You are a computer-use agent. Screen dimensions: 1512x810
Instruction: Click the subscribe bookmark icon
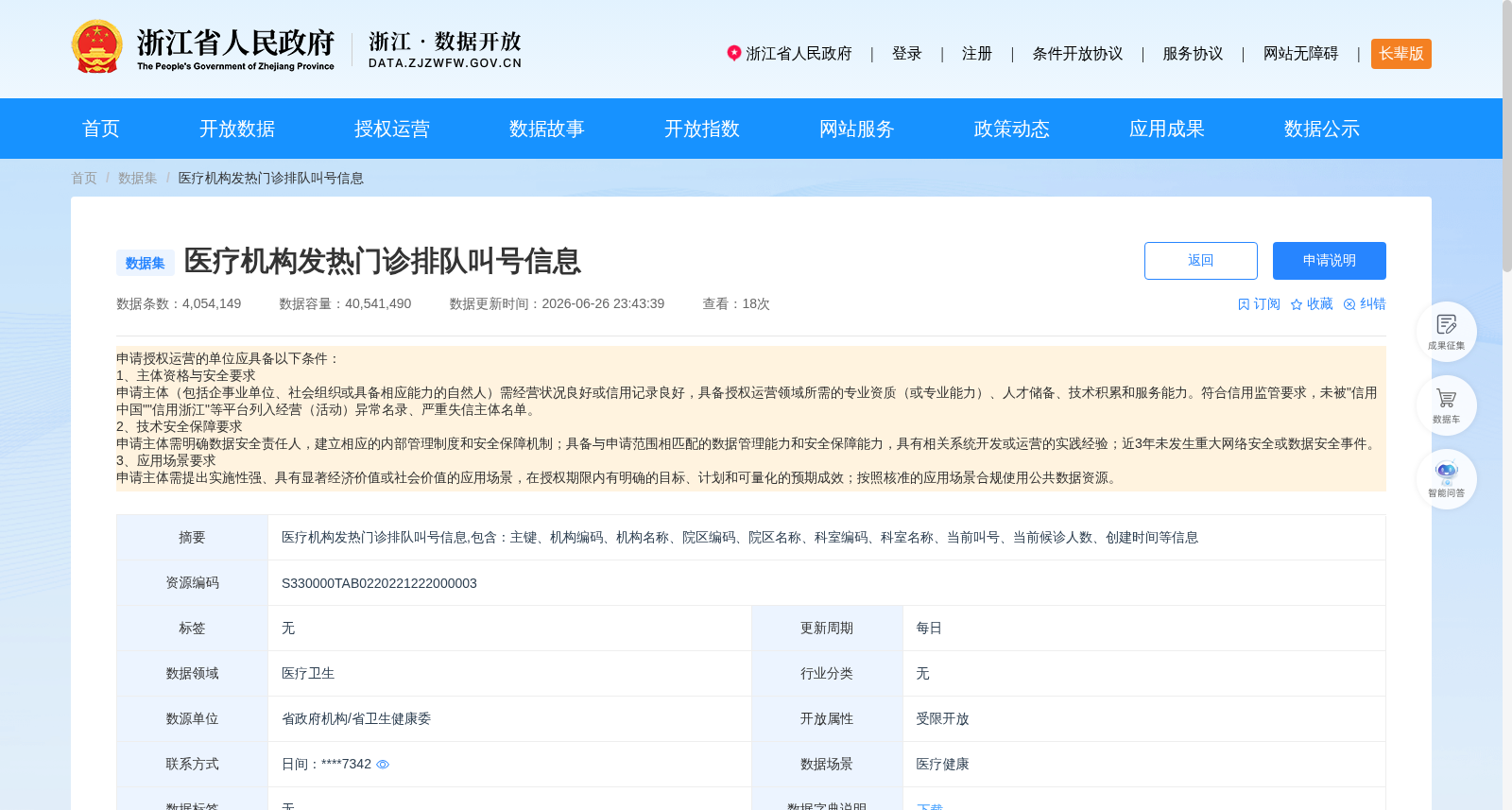[1244, 304]
